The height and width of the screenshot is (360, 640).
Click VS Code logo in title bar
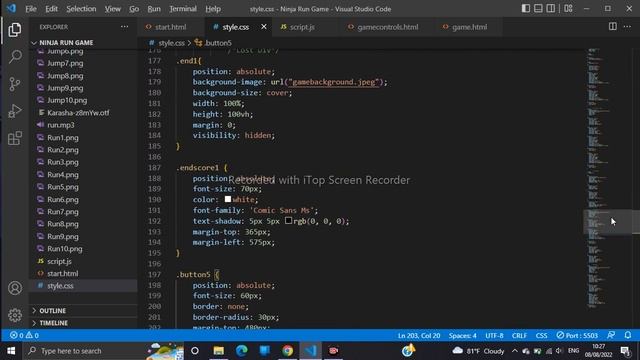click(x=11, y=8)
